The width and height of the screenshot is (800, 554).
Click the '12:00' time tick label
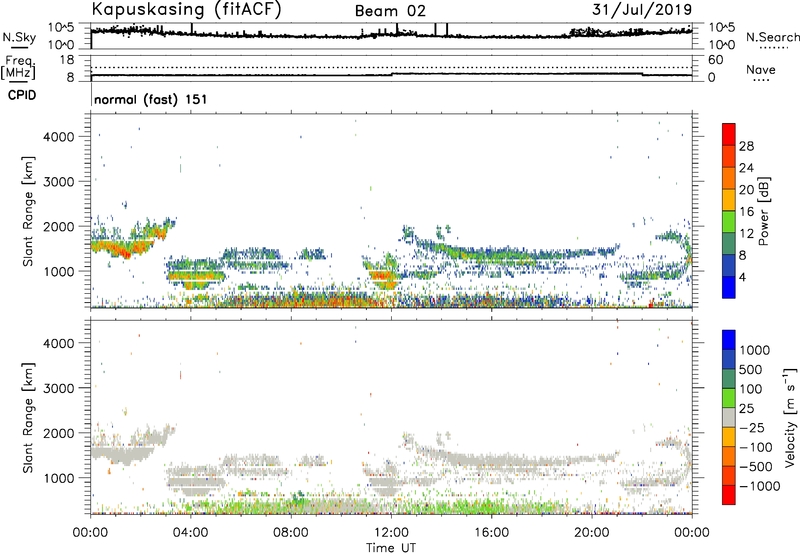391,533
